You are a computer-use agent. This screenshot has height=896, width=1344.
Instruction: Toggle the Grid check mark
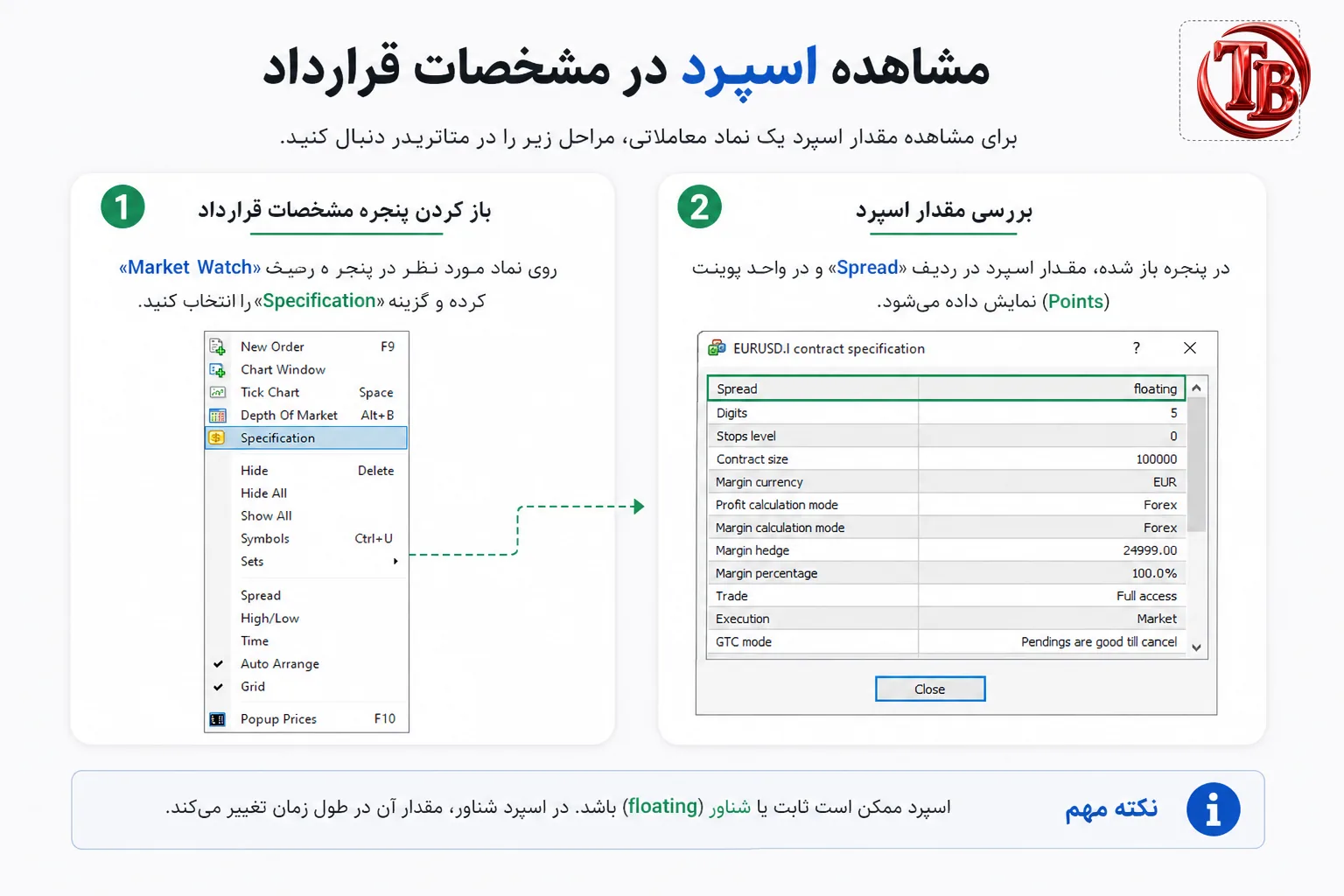point(218,687)
